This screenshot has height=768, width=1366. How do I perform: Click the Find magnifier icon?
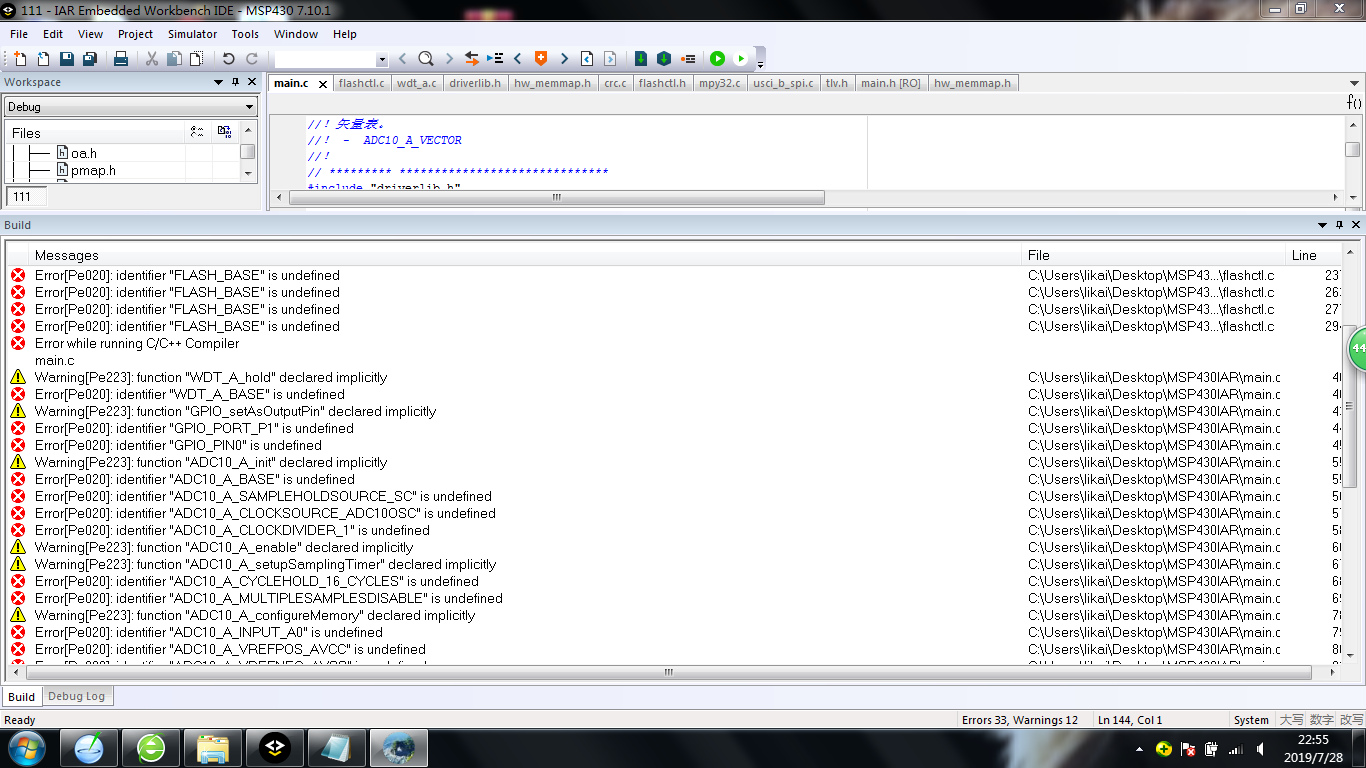pos(425,59)
